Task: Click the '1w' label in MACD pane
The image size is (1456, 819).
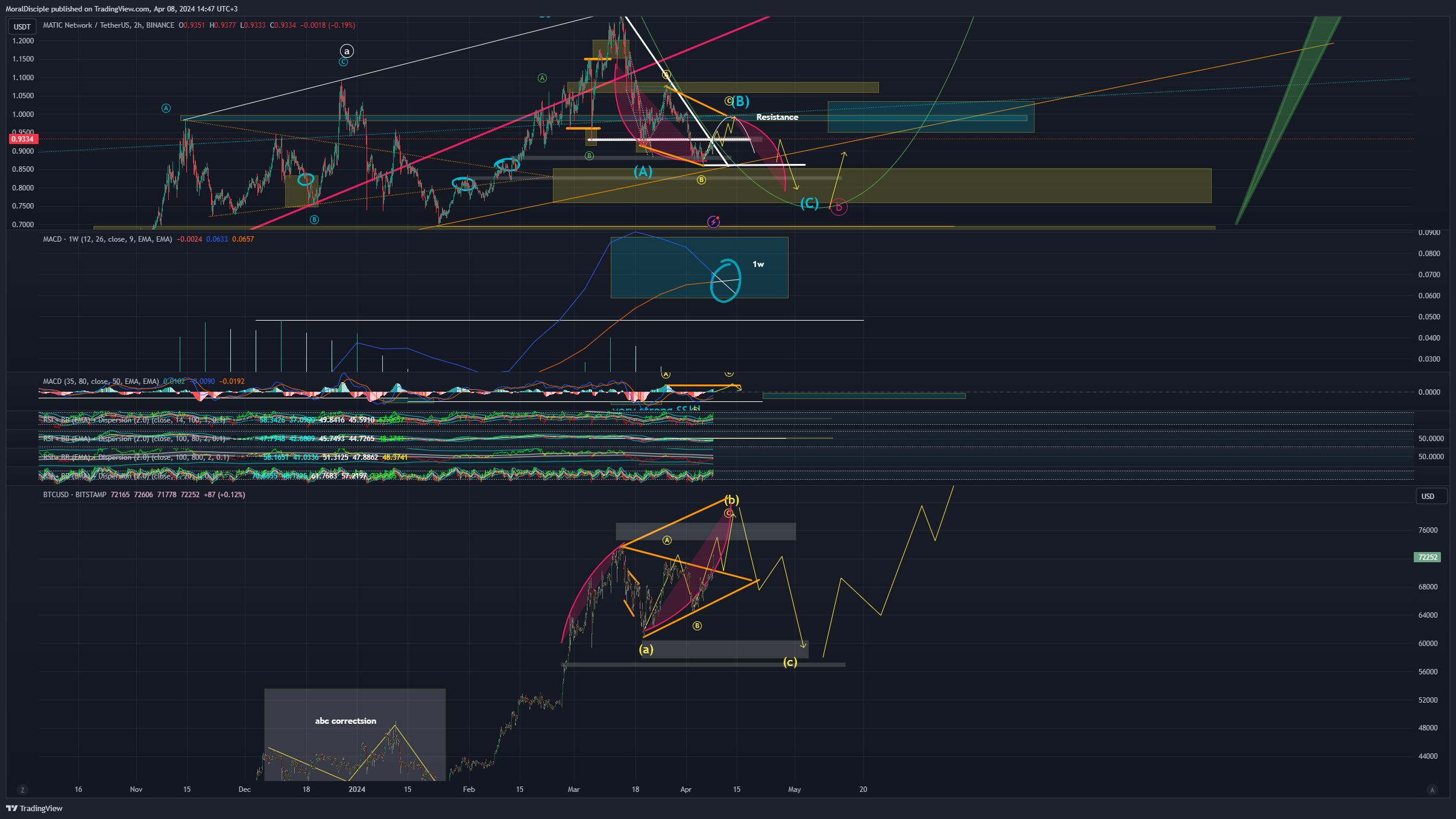Action: [758, 264]
